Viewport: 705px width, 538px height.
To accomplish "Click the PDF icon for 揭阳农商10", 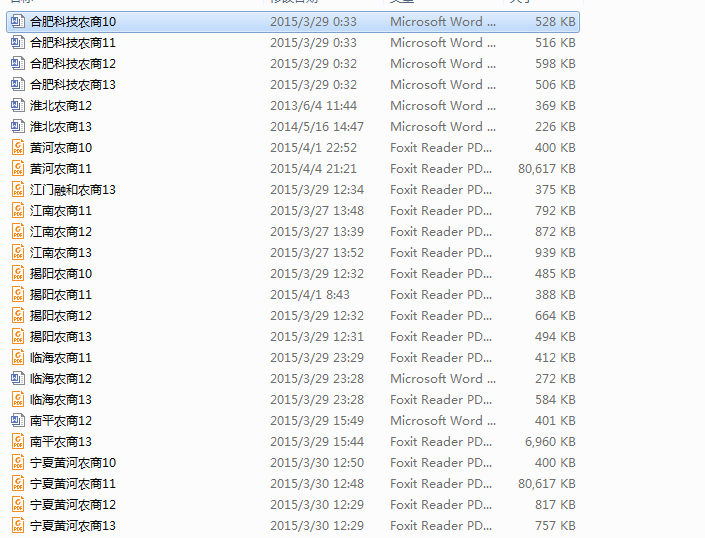I will click(x=18, y=274).
